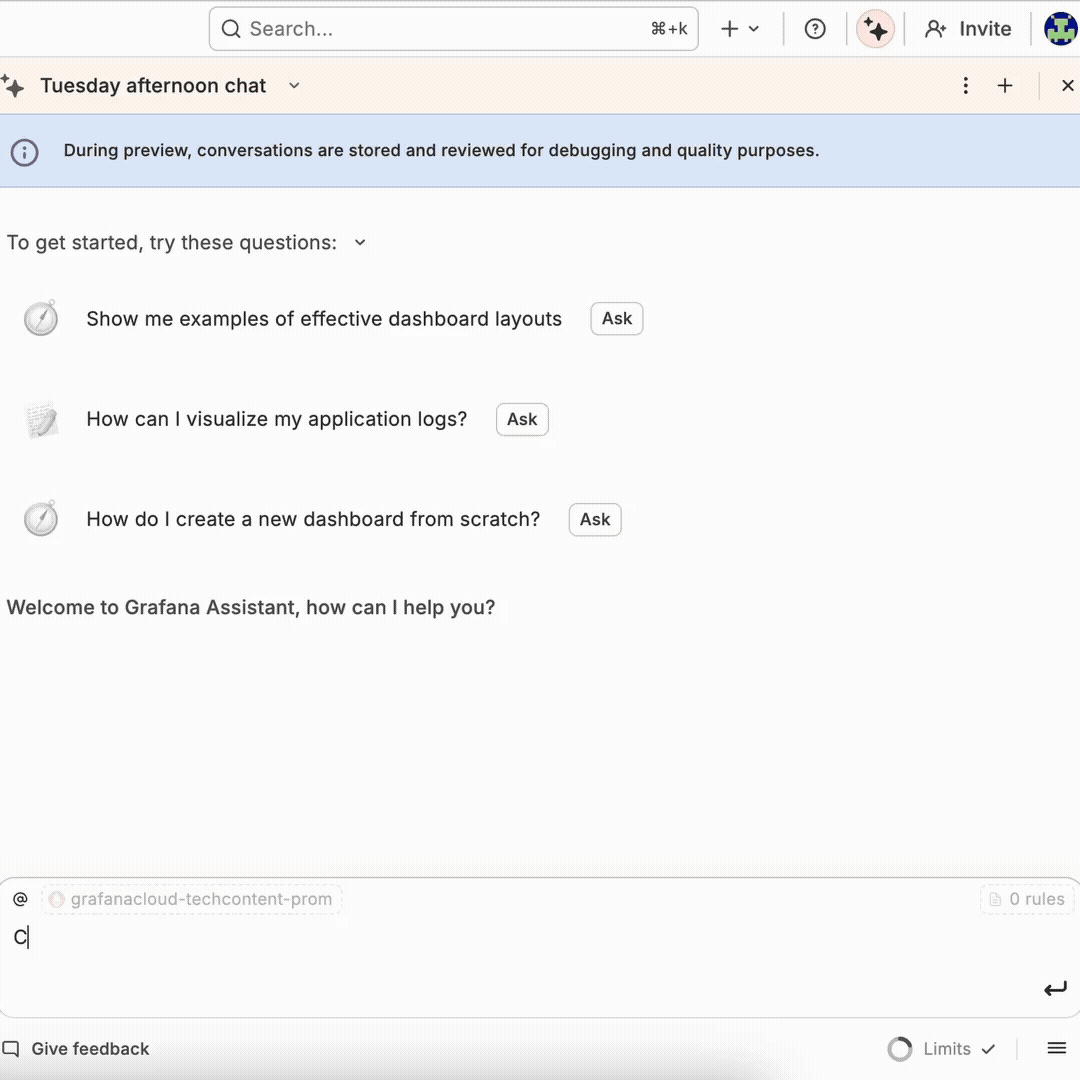Click "To get started, try these questions:" text
1080x1080 pixels.
pyautogui.click(x=172, y=242)
